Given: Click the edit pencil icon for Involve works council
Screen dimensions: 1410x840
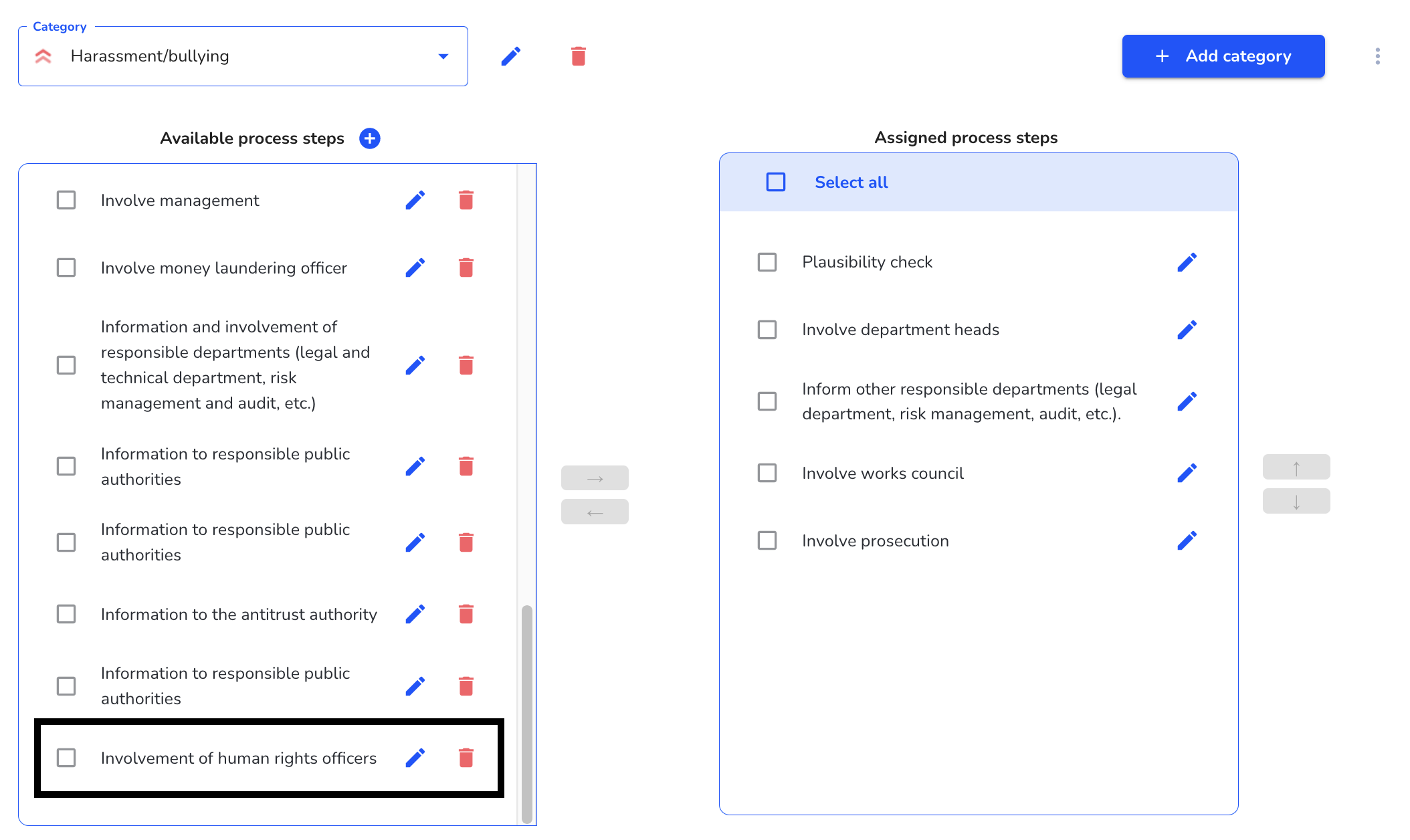Looking at the screenshot, I should (x=1188, y=472).
